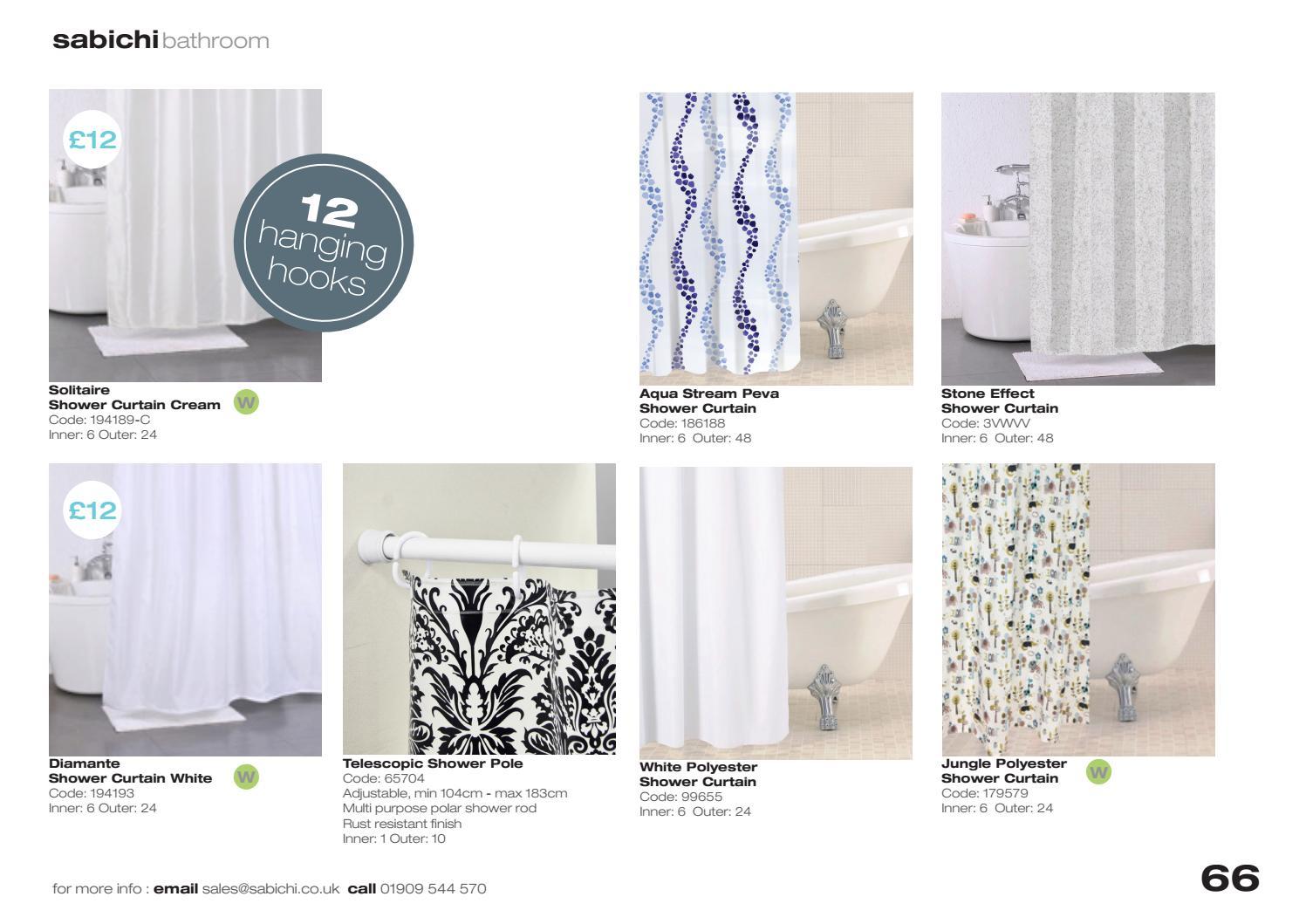Click the White Polyester code 99655 text
Image resolution: width=1306 pixels, height=924 pixels.
[x=681, y=797]
